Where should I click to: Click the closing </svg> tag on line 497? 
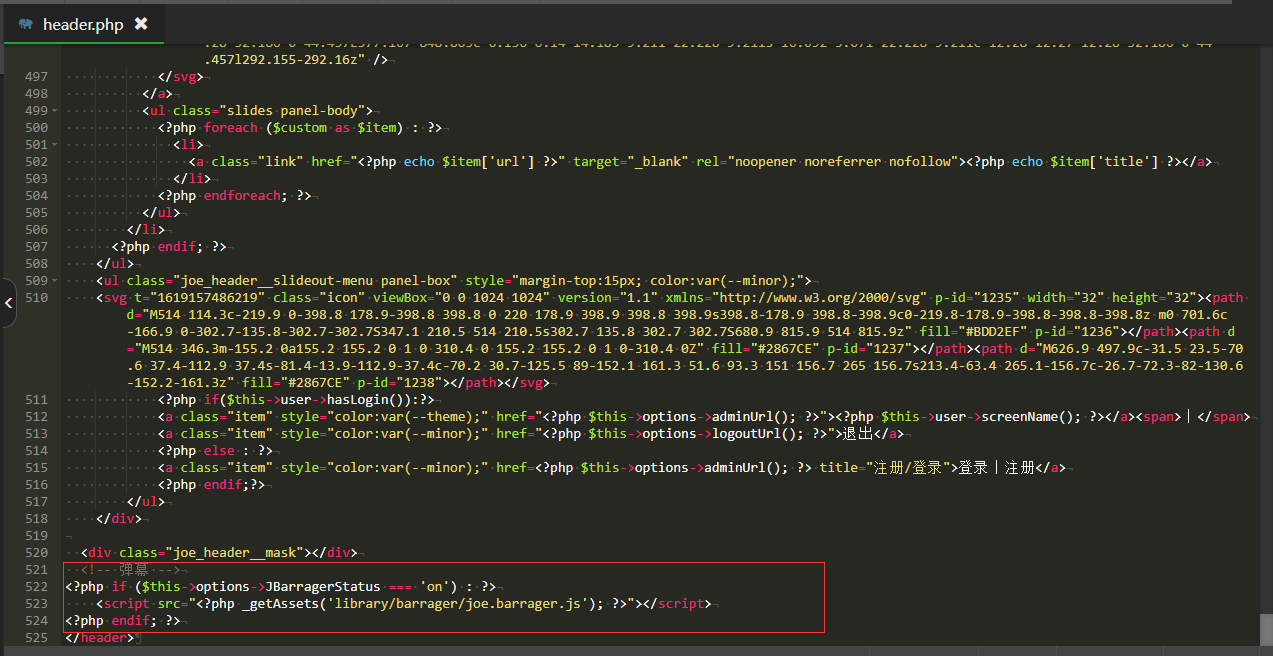(x=180, y=76)
